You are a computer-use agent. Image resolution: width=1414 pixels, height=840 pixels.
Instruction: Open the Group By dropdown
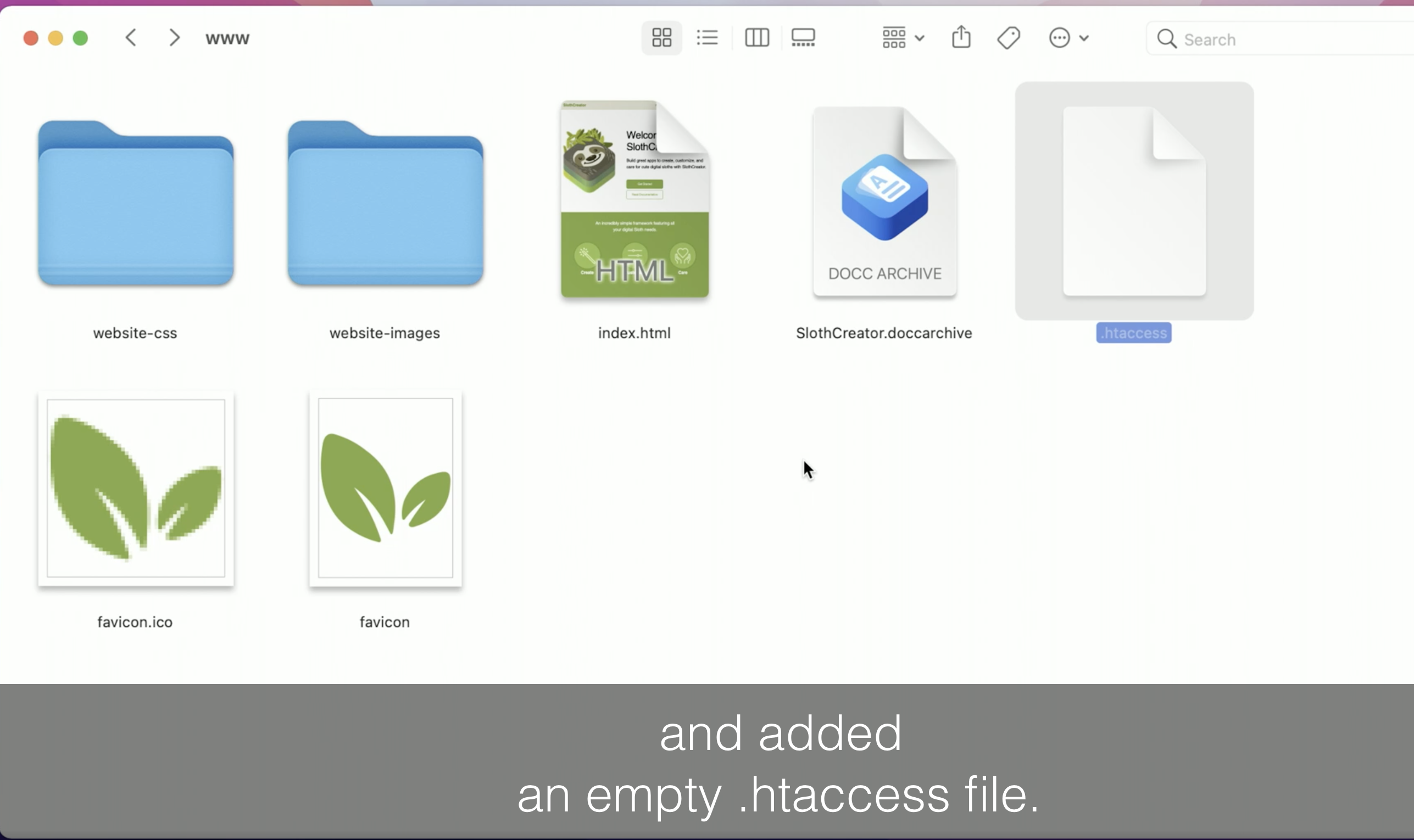click(903, 38)
